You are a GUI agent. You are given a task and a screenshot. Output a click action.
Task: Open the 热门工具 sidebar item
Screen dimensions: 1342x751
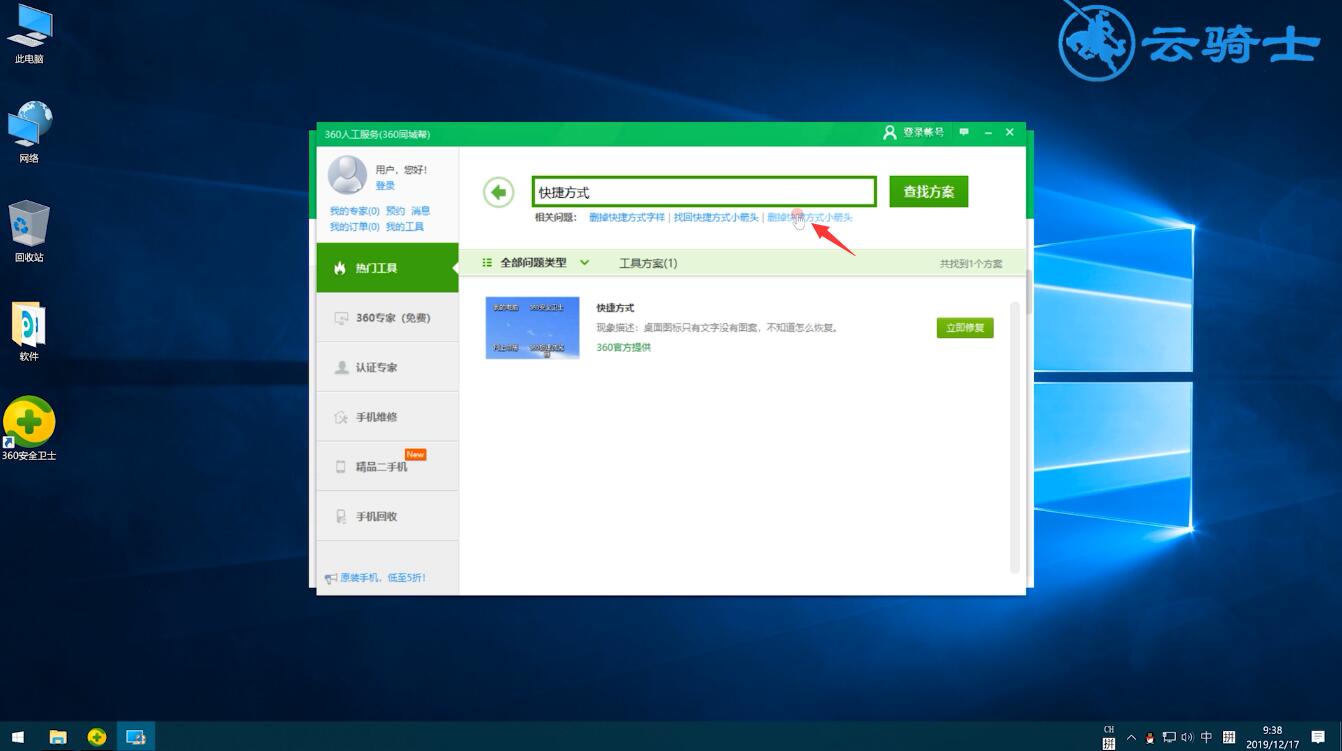click(387, 268)
